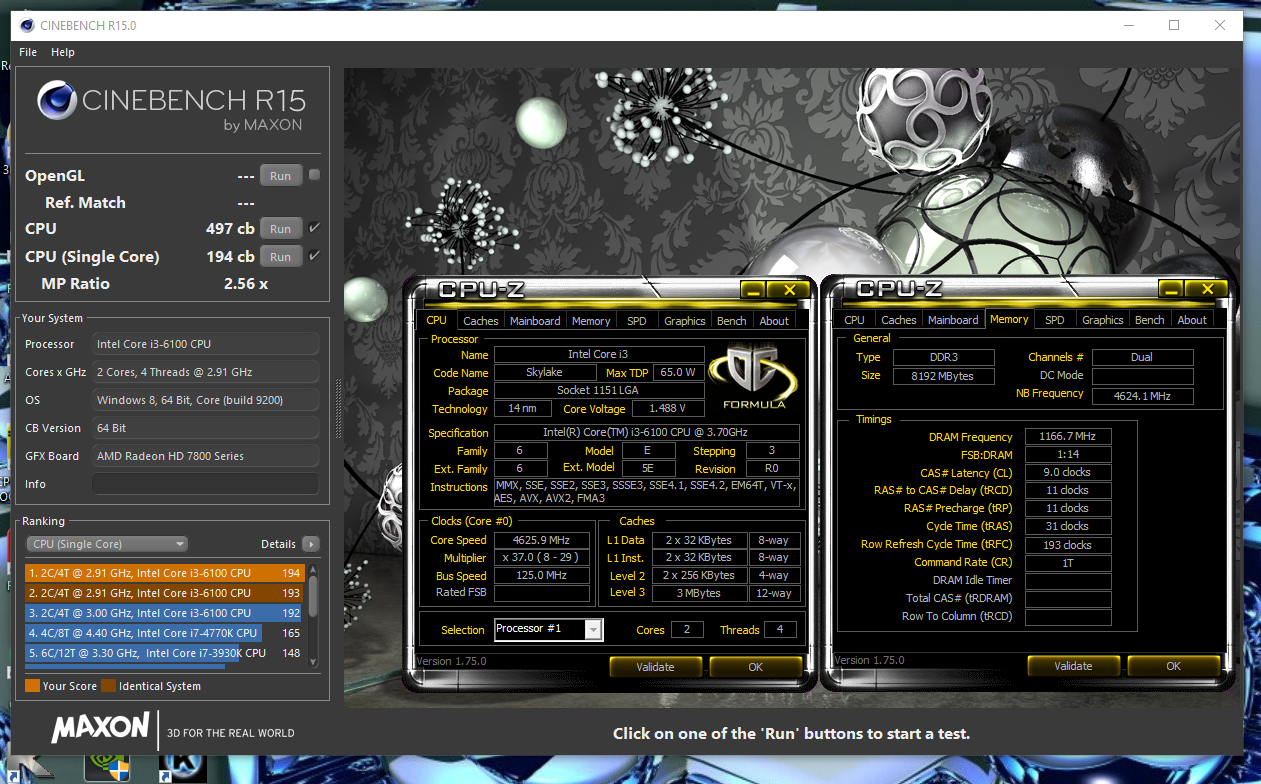Click OK in the CPU-Z CPU window
Image resolution: width=1261 pixels, height=784 pixels.
755,667
